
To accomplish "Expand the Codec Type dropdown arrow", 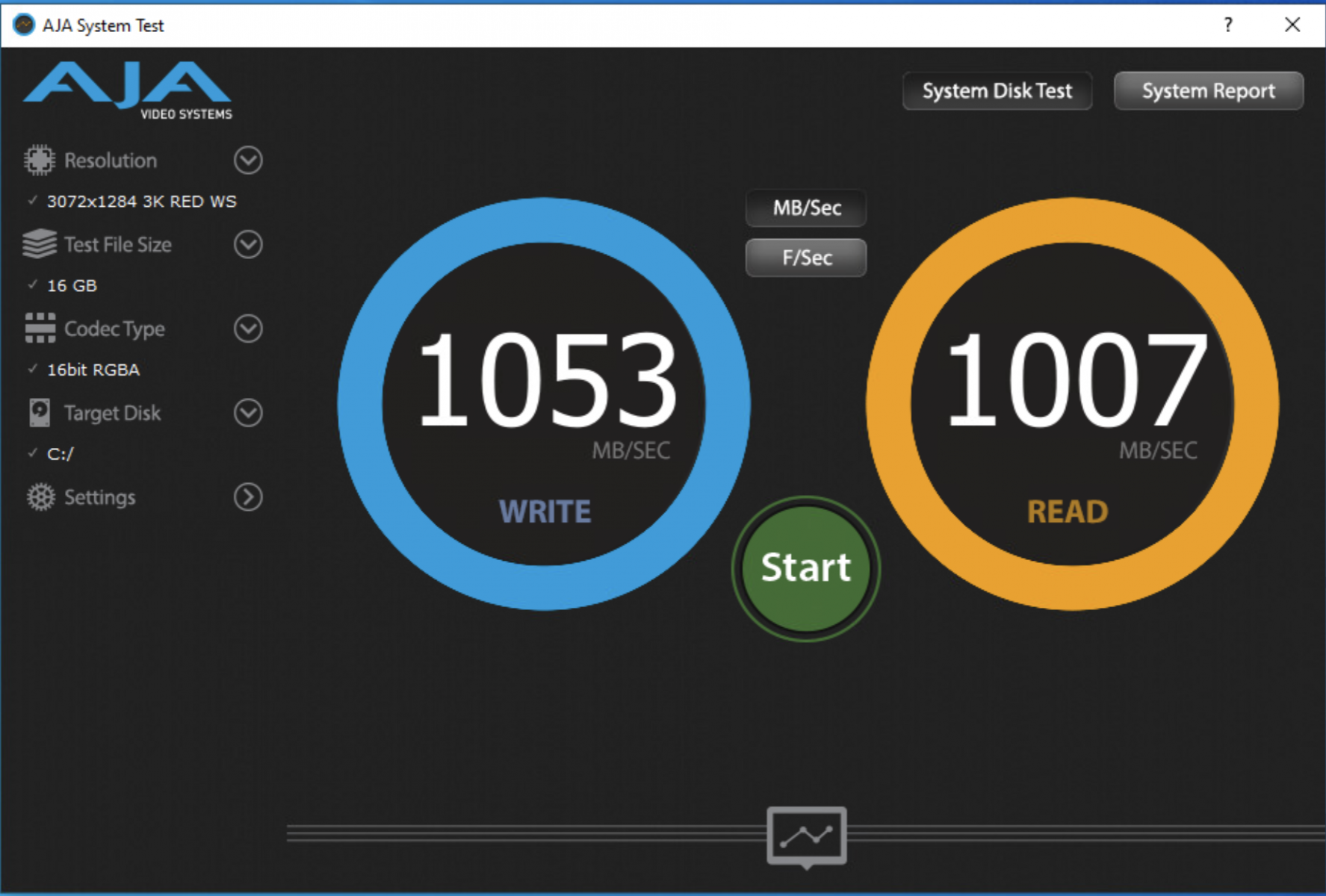I will [248, 329].
